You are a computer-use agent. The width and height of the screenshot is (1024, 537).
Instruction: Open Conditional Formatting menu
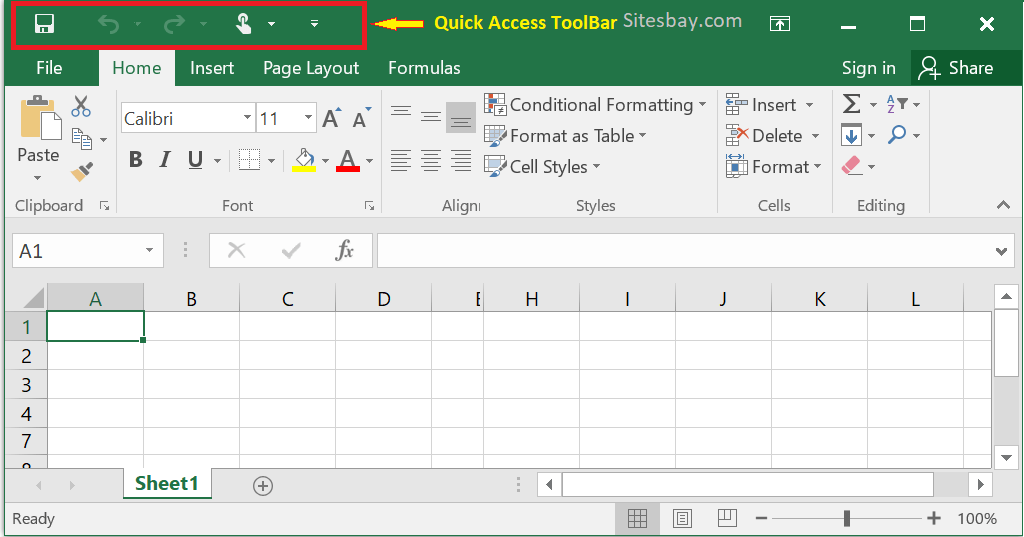click(596, 105)
